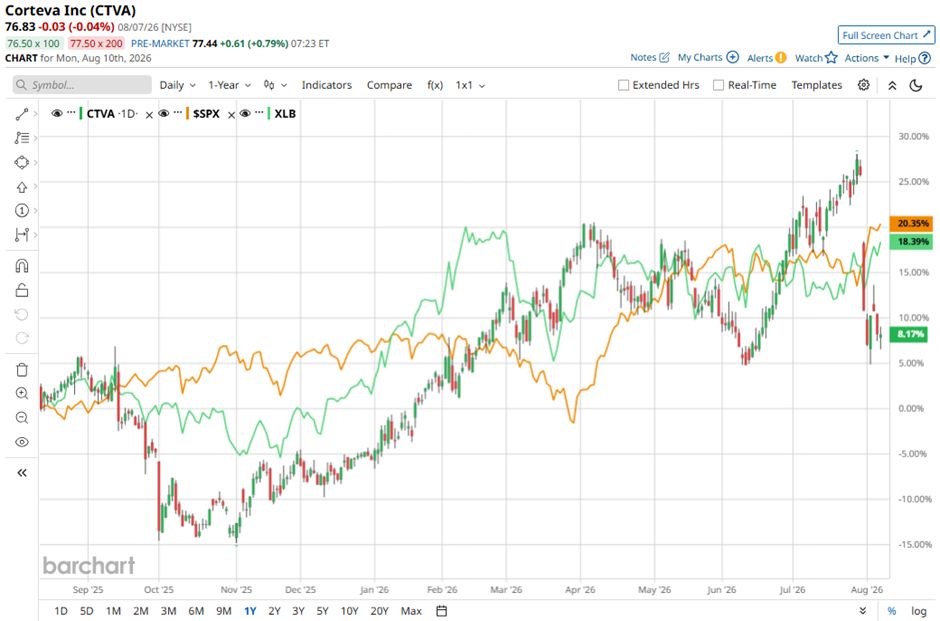Delete drawings with the trash icon
The image size is (940, 621).
point(22,370)
